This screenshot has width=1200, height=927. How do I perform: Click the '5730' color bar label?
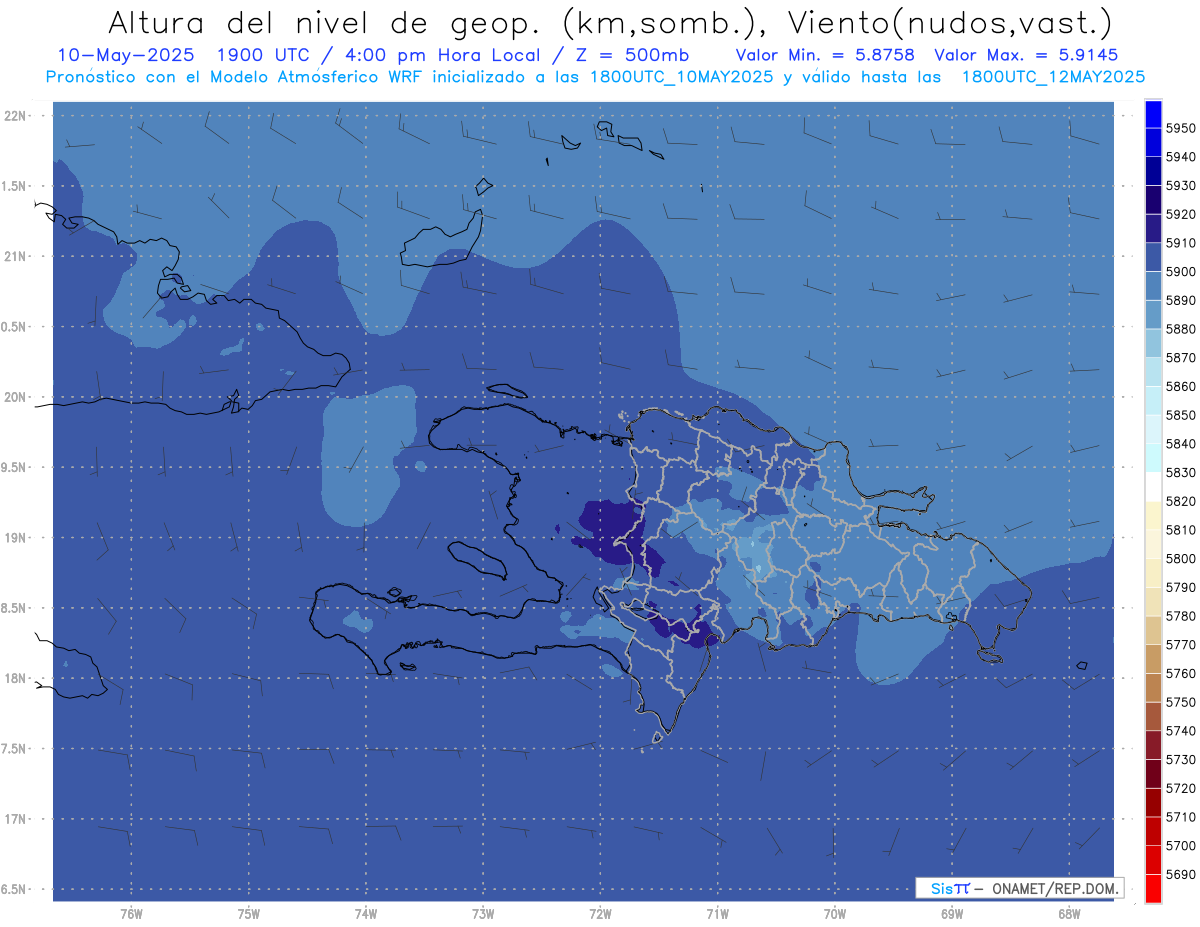point(1180,760)
